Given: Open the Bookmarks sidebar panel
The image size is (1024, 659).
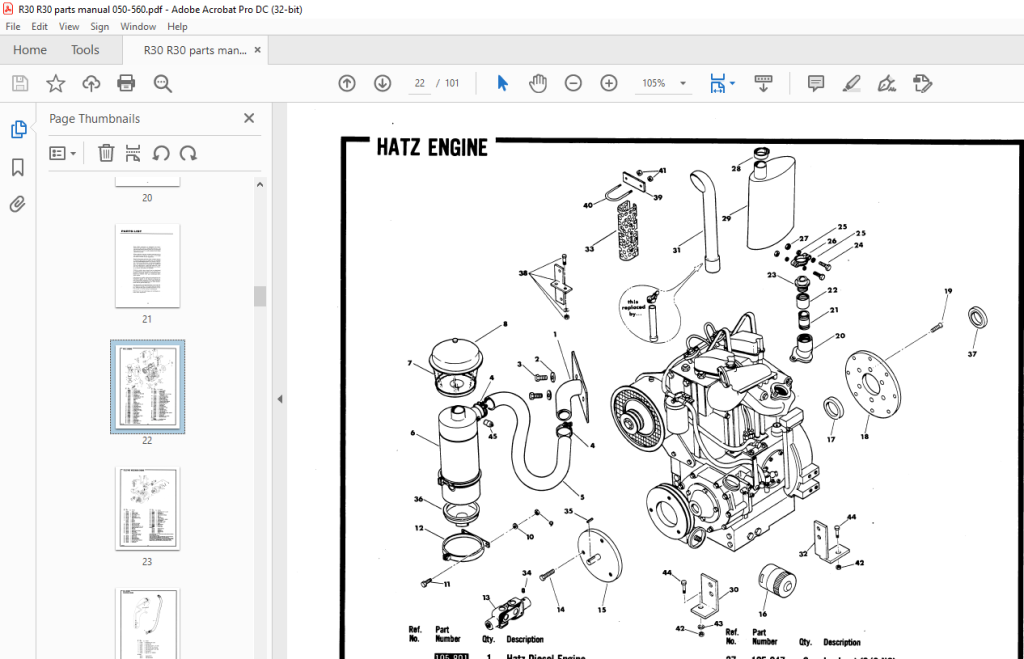Looking at the screenshot, I should 18,167.
